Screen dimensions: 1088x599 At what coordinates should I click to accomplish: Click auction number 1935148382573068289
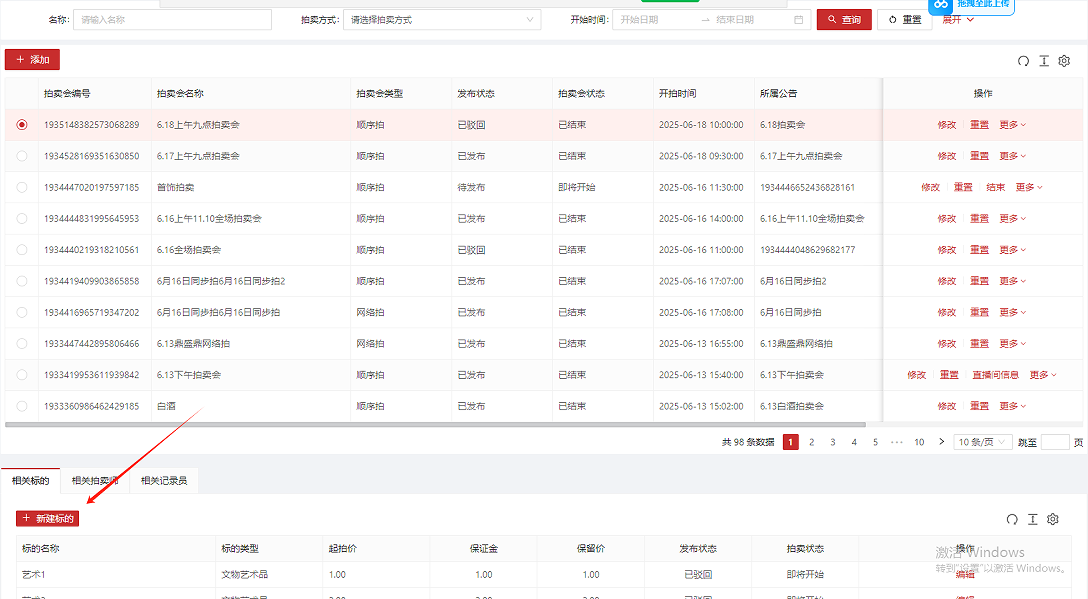[x=92, y=125]
